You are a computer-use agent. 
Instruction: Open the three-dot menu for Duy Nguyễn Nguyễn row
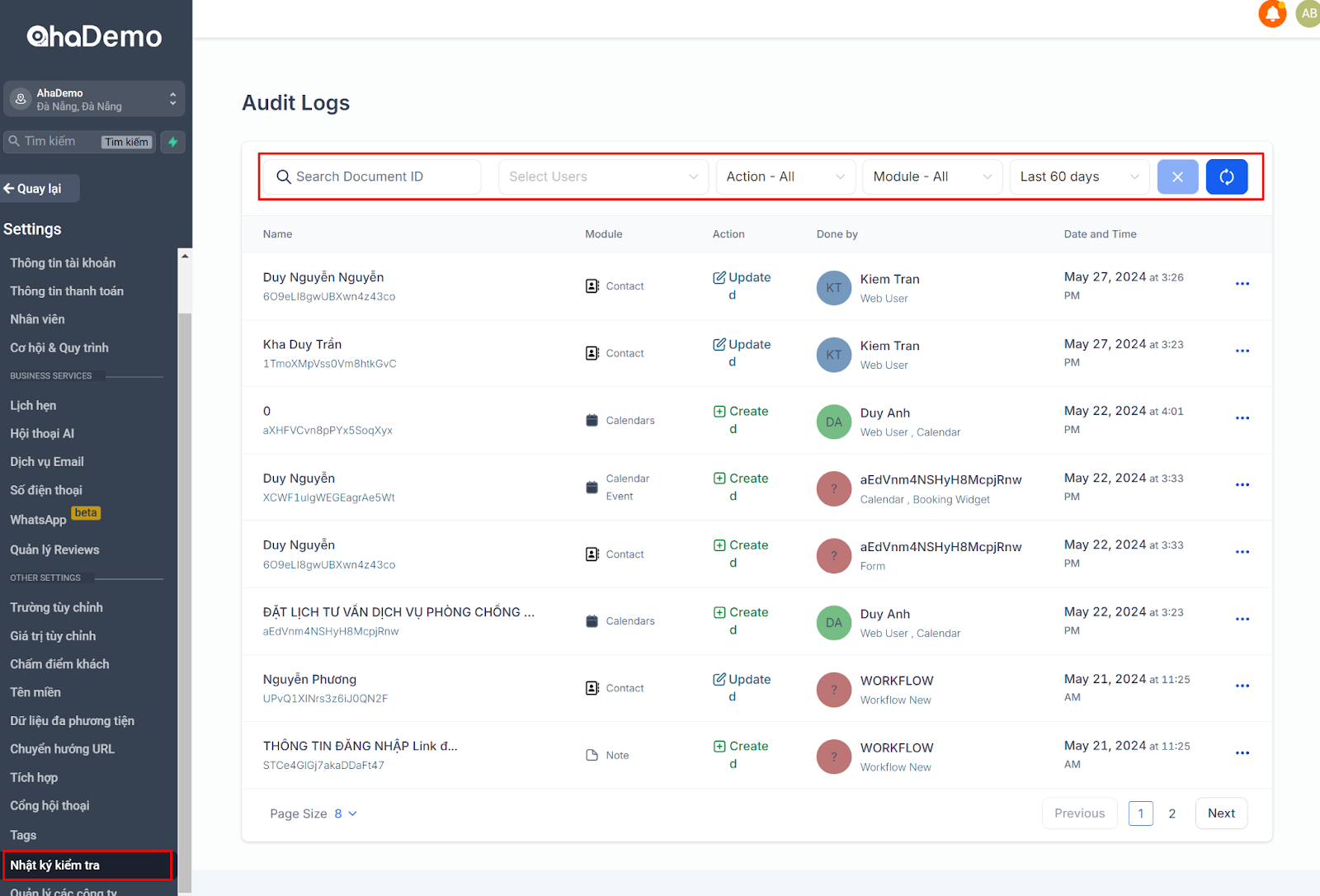pos(1242,284)
